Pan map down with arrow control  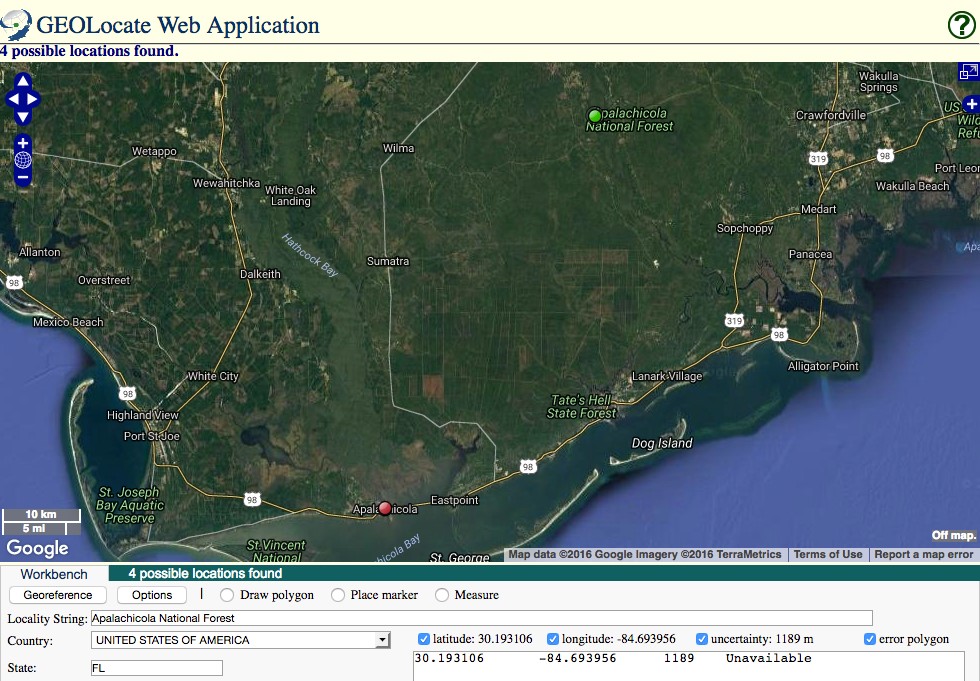pyautogui.click(x=23, y=117)
